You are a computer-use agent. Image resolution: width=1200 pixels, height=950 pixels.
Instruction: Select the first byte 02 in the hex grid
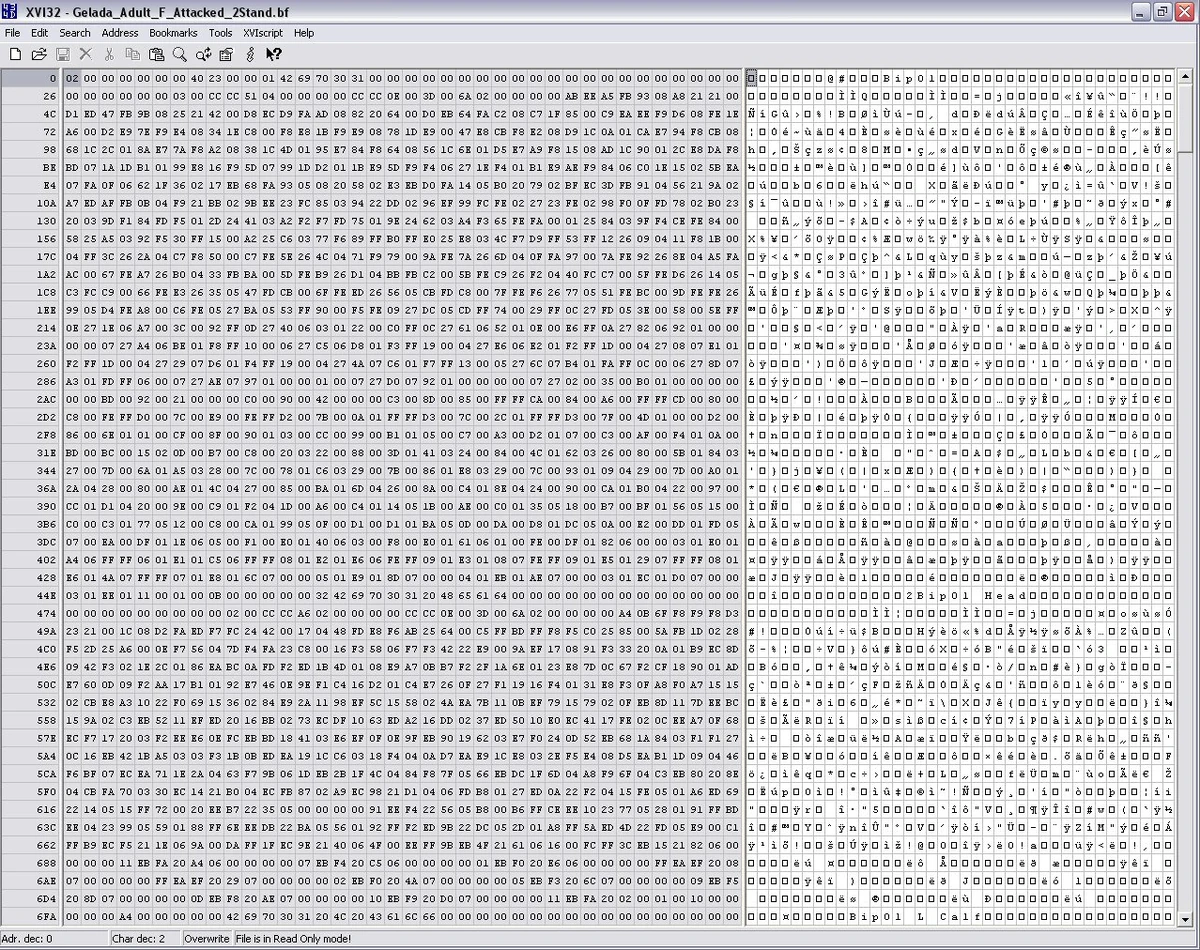70,77
